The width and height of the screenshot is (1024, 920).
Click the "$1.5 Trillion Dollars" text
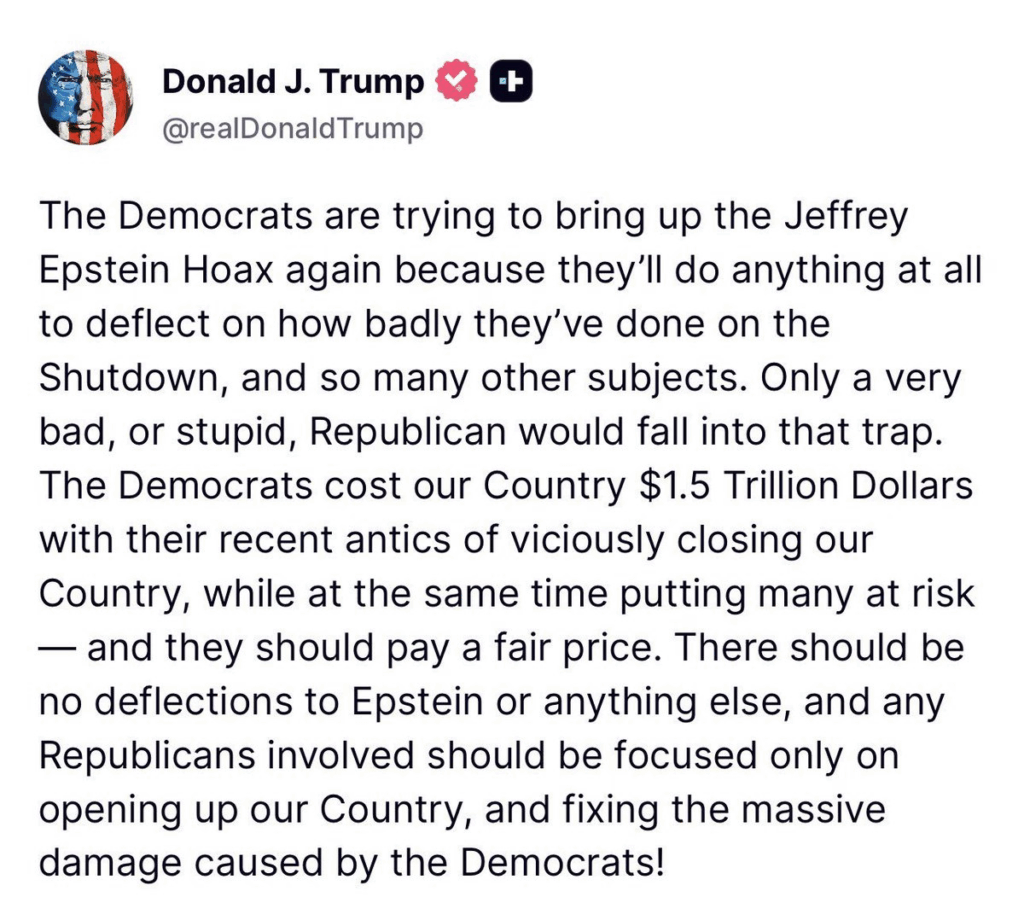tap(806, 486)
